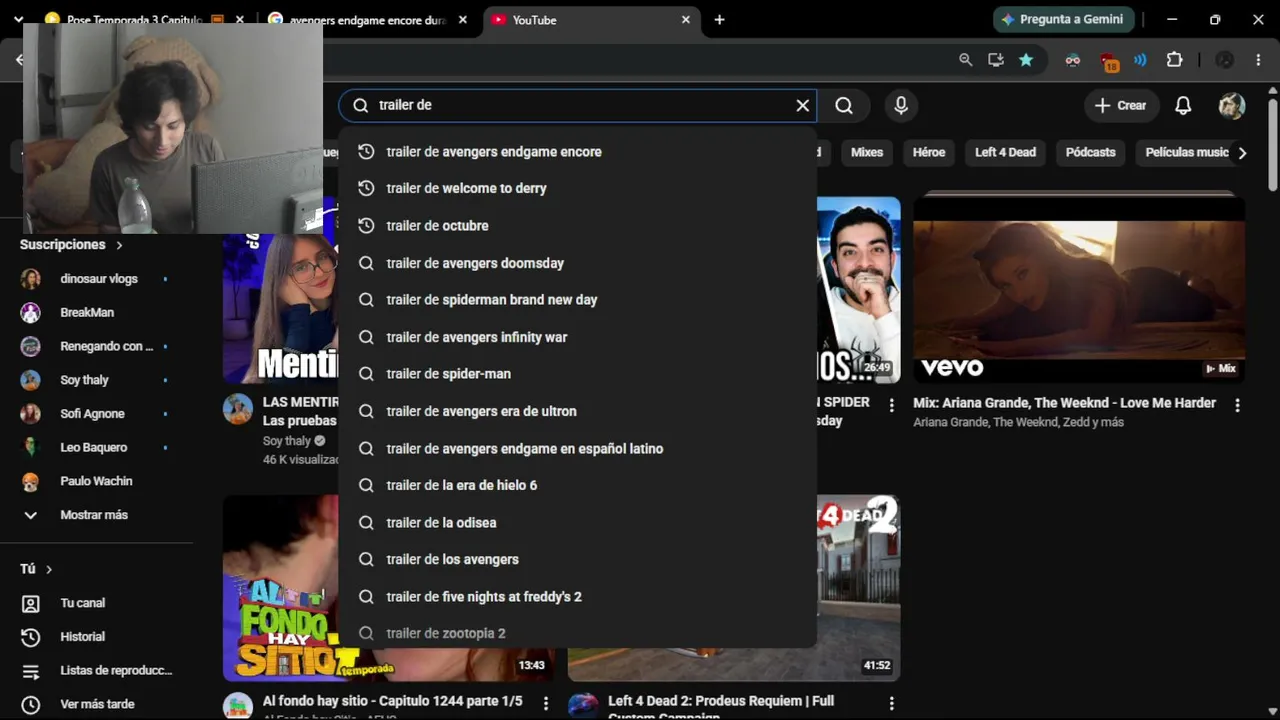
Task: Expand Mostrar más in subscriptions list
Action: pyautogui.click(x=94, y=515)
